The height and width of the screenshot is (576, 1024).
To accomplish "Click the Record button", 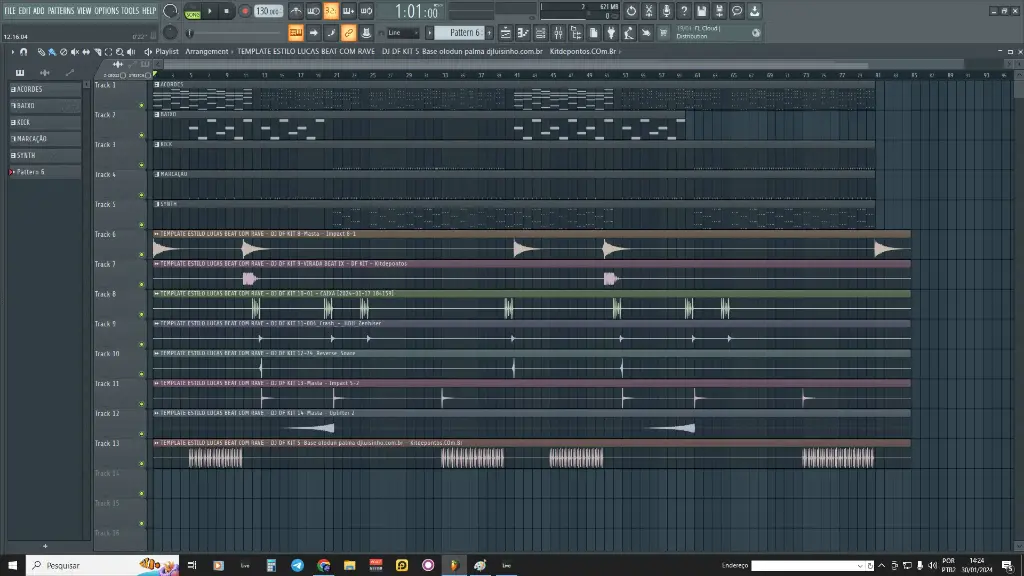I will coord(245,11).
